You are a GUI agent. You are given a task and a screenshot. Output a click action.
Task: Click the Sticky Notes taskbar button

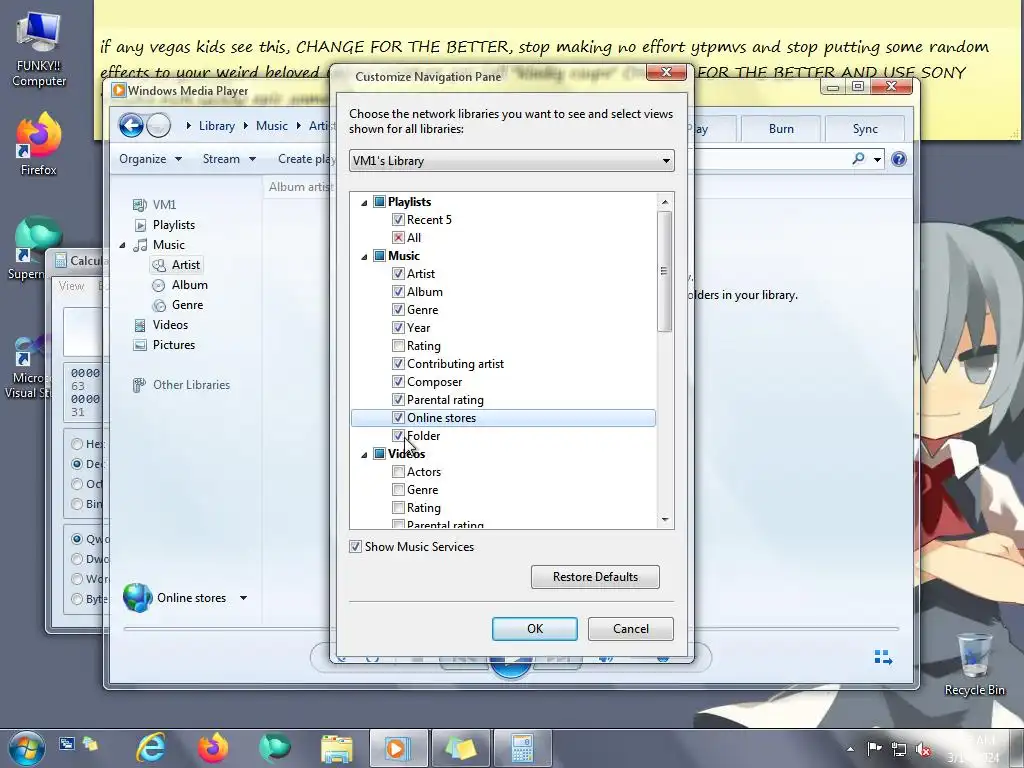point(460,748)
